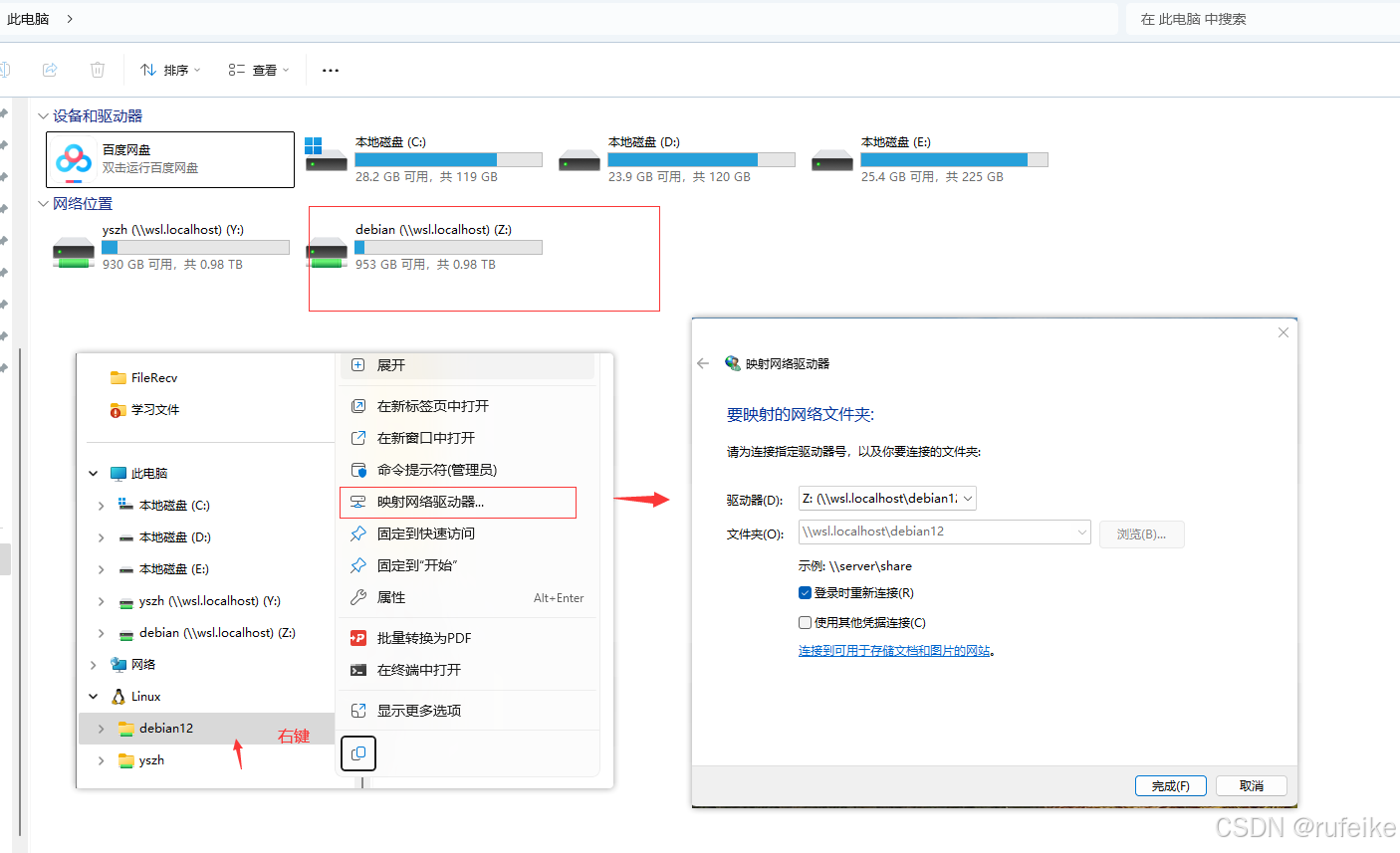Click the delete (trash) icon on the toolbar

(x=97, y=70)
